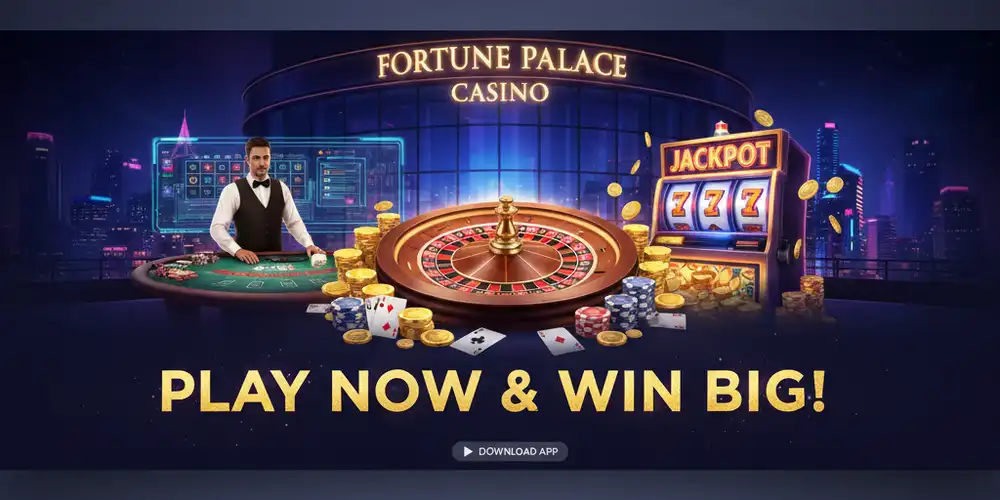Click the coin tray of slot machine
The image size is (1000, 500).
point(714,286)
